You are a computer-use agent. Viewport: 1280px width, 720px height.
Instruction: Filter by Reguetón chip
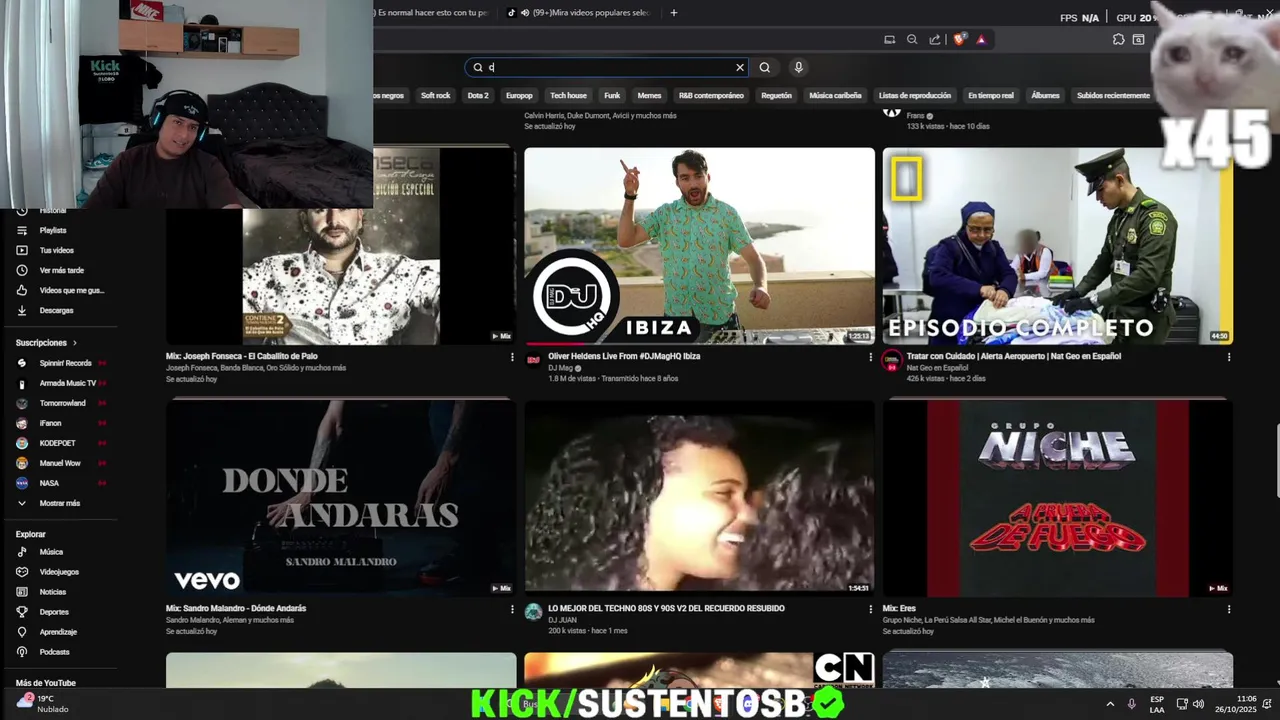pyautogui.click(x=776, y=95)
